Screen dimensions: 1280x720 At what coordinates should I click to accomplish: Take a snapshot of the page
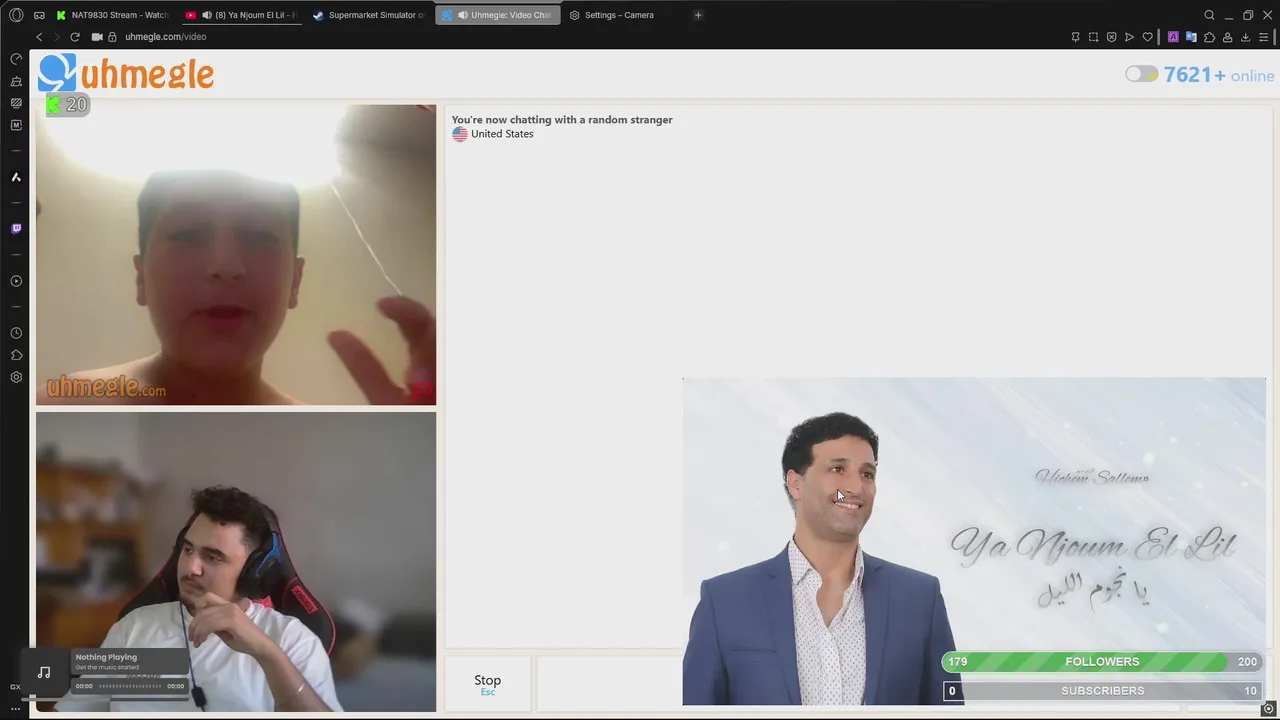click(x=1093, y=37)
